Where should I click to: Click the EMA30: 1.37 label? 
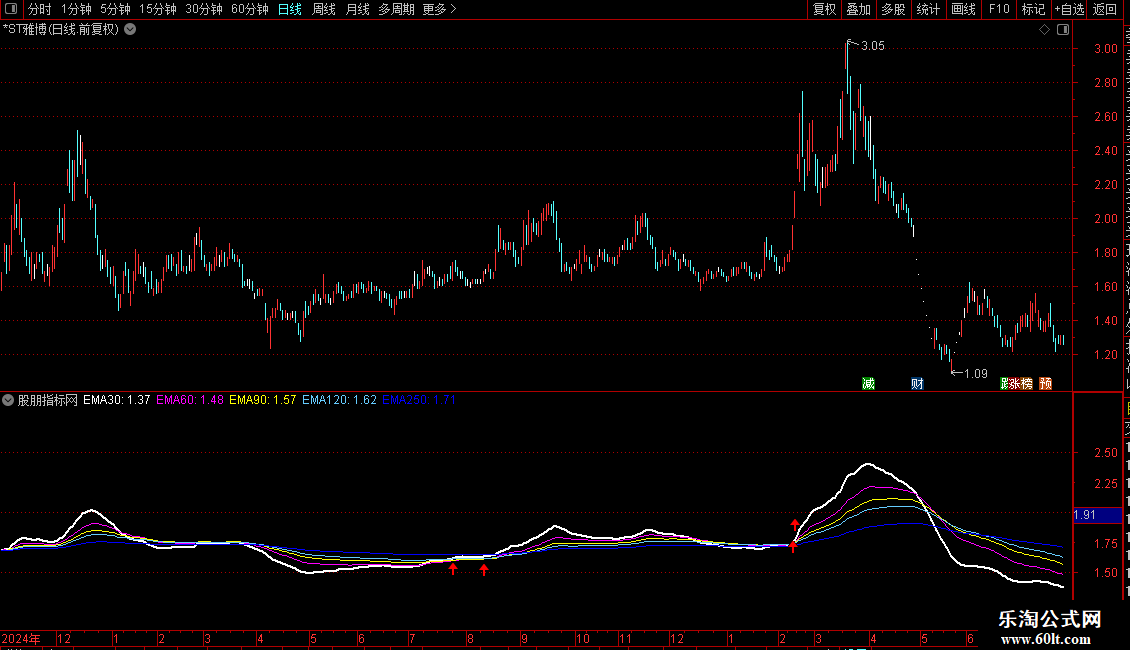click(x=117, y=400)
